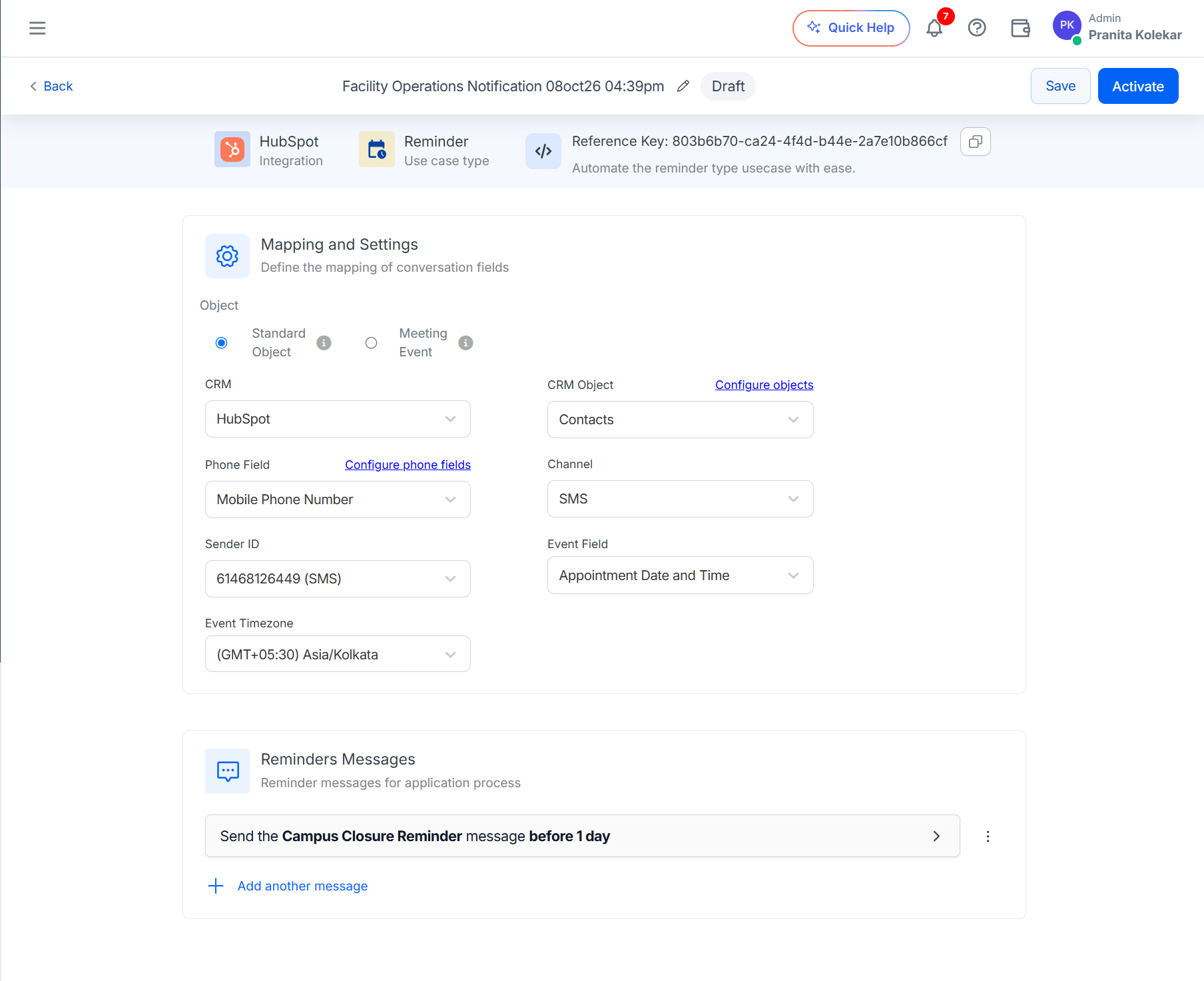Image resolution: width=1204 pixels, height=981 pixels.
Task: Open the CRM dropdown showing HubSpot
Action: 338,419
